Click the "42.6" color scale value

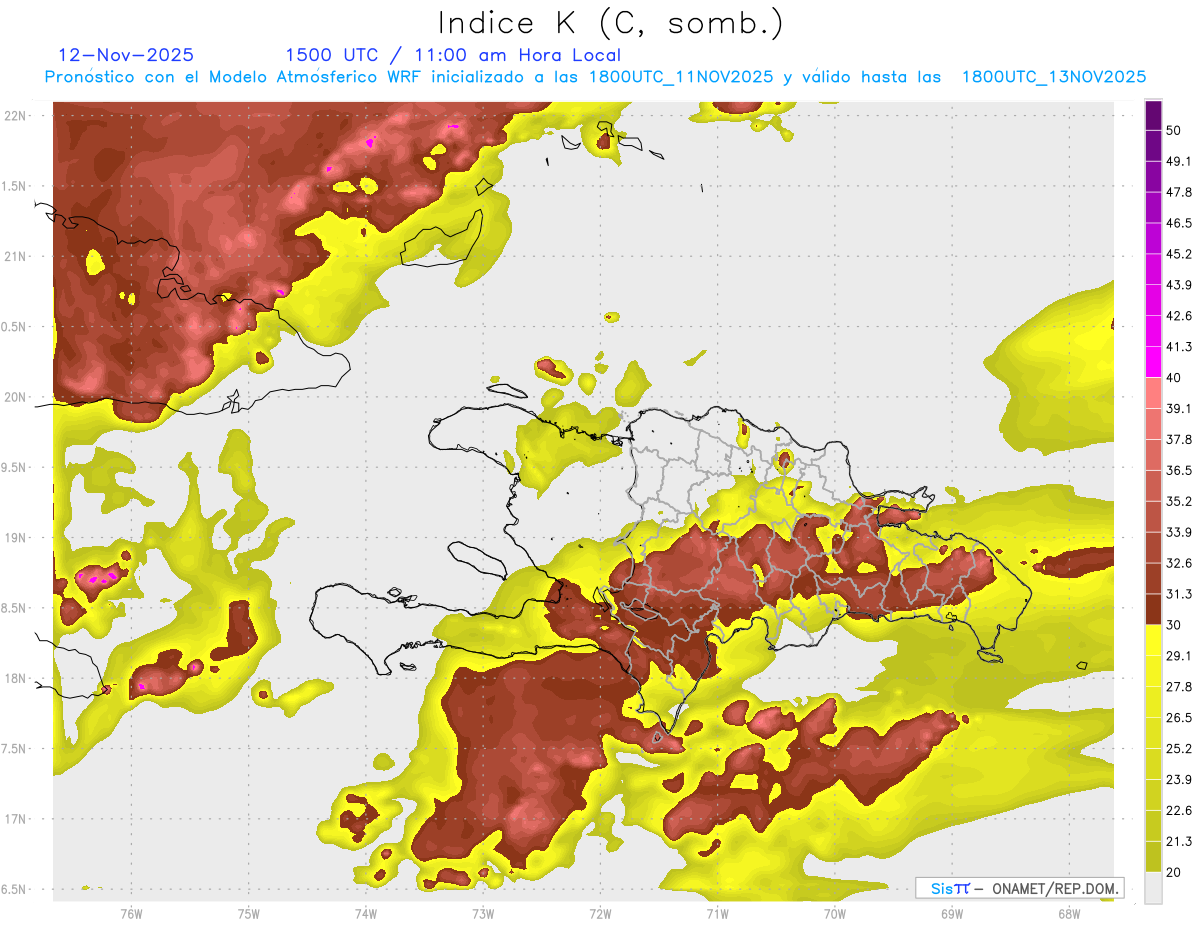click(x=1179, y=317)
